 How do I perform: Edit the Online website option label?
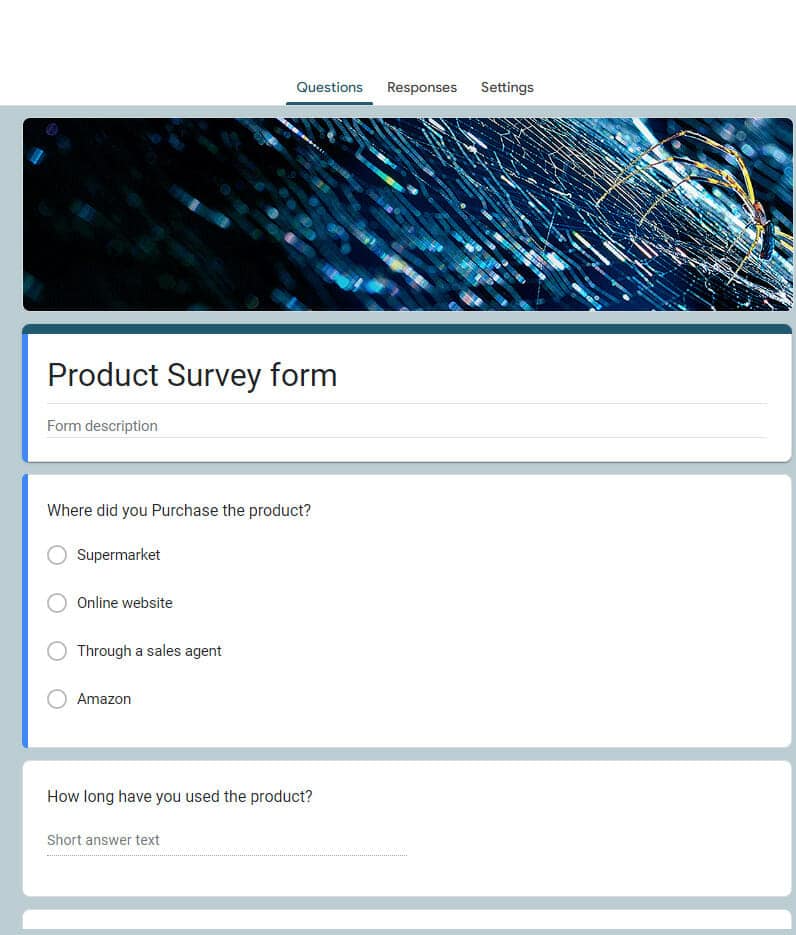[x=125, y=603]
